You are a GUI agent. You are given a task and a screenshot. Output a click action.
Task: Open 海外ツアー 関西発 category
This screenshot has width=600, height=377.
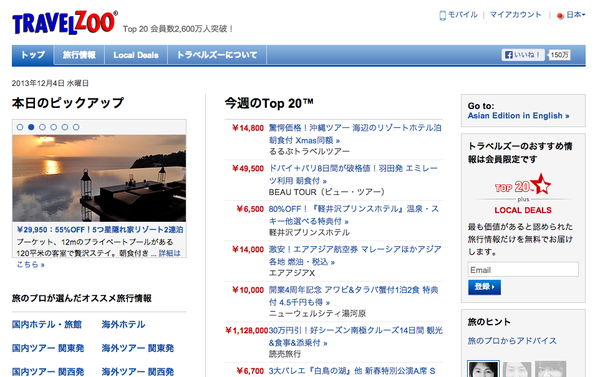click(x=138, y=372)
